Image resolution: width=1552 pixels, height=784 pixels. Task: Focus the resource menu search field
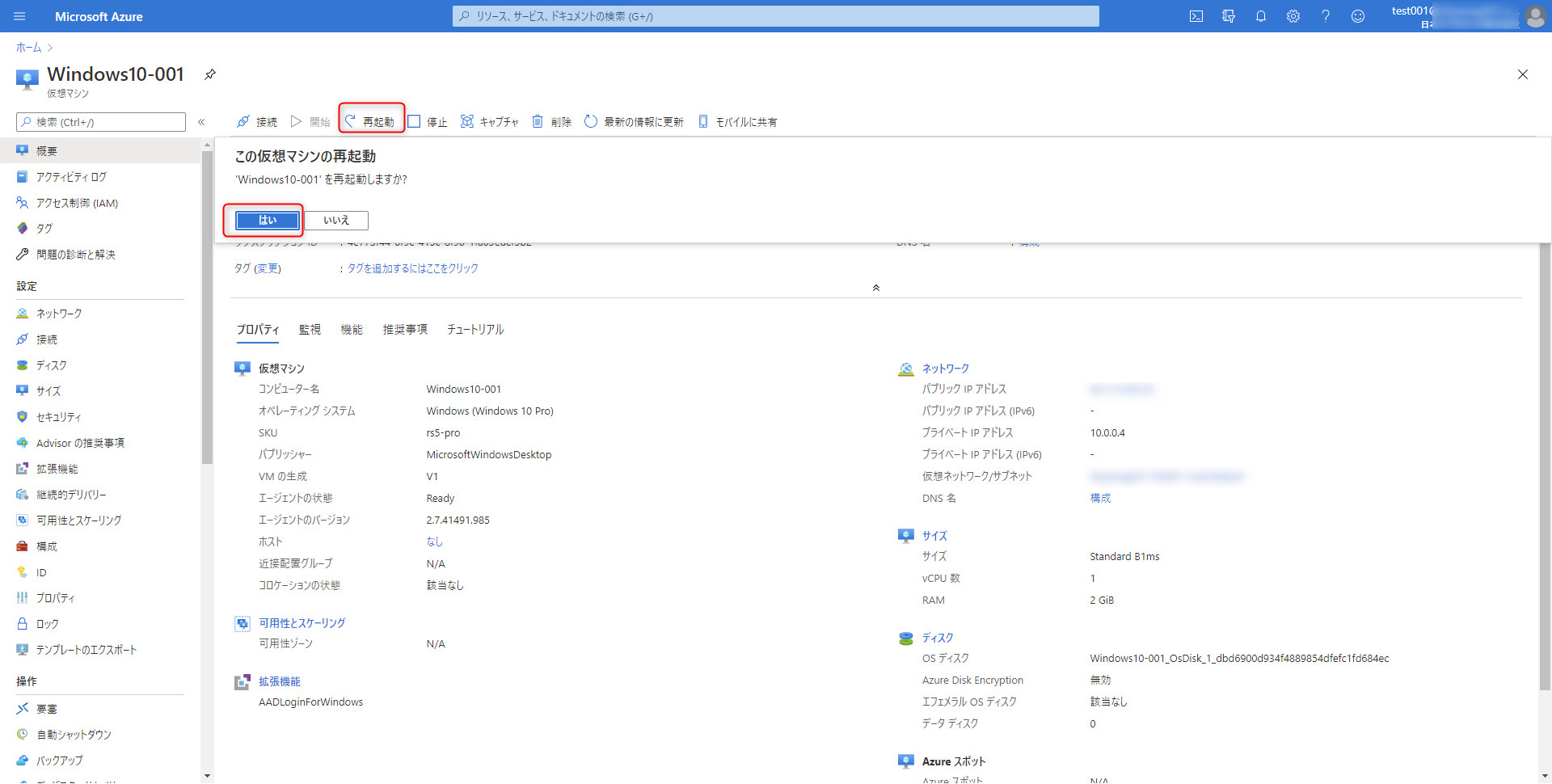pos(101,122)
